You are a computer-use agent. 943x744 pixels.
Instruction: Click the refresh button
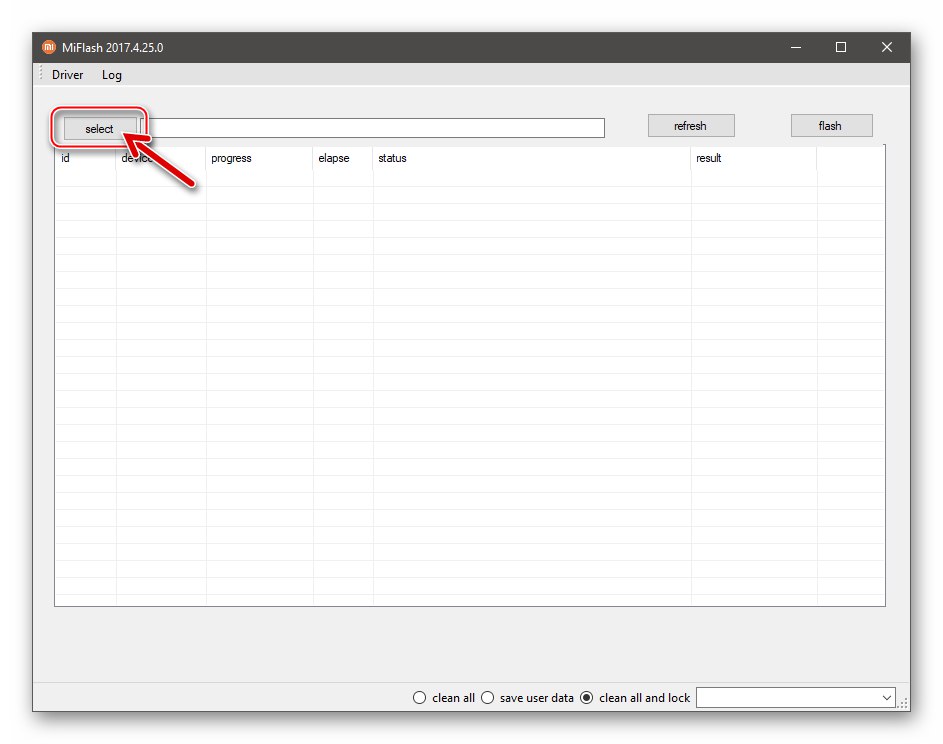click(691, 126)
